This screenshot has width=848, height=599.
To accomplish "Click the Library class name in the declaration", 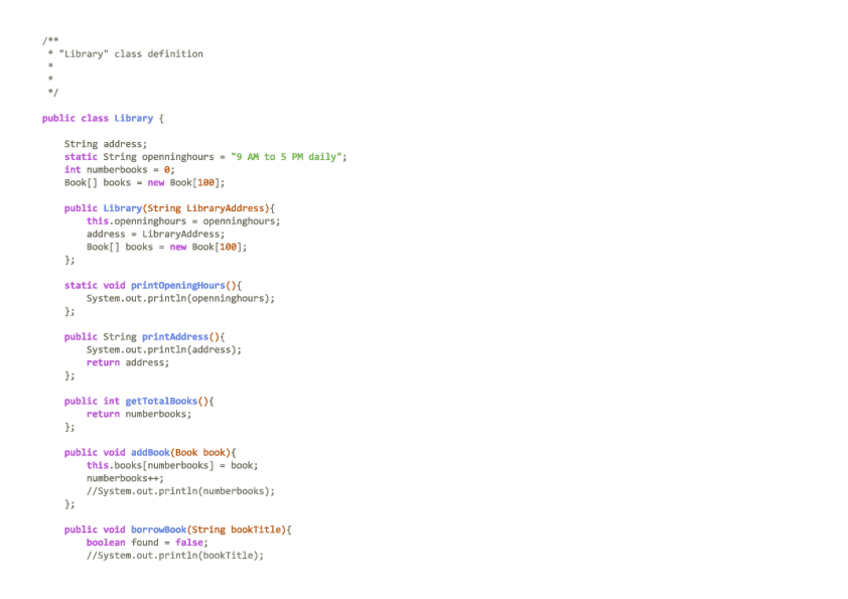I will (133, 118).
